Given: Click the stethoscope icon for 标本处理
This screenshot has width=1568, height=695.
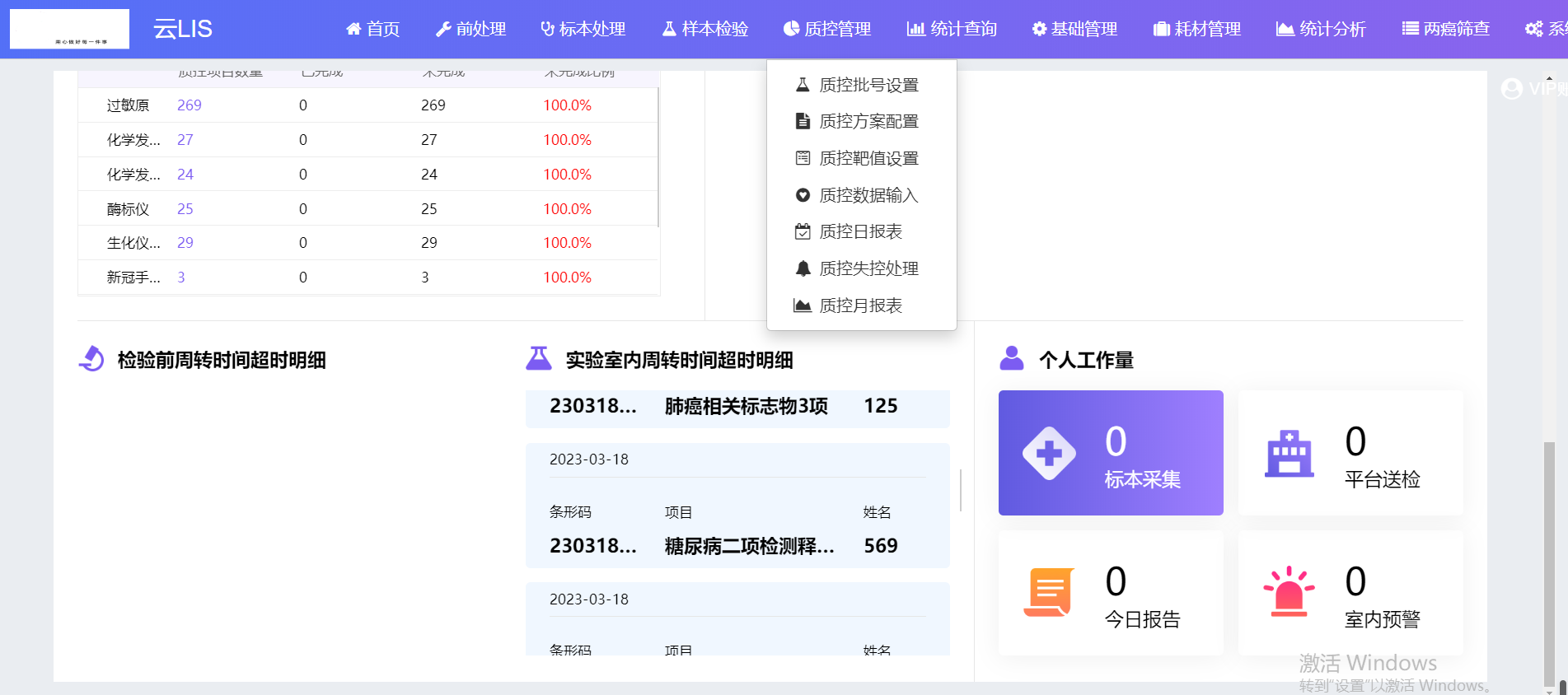Looking at the screenshot, I should coord(547,29).
